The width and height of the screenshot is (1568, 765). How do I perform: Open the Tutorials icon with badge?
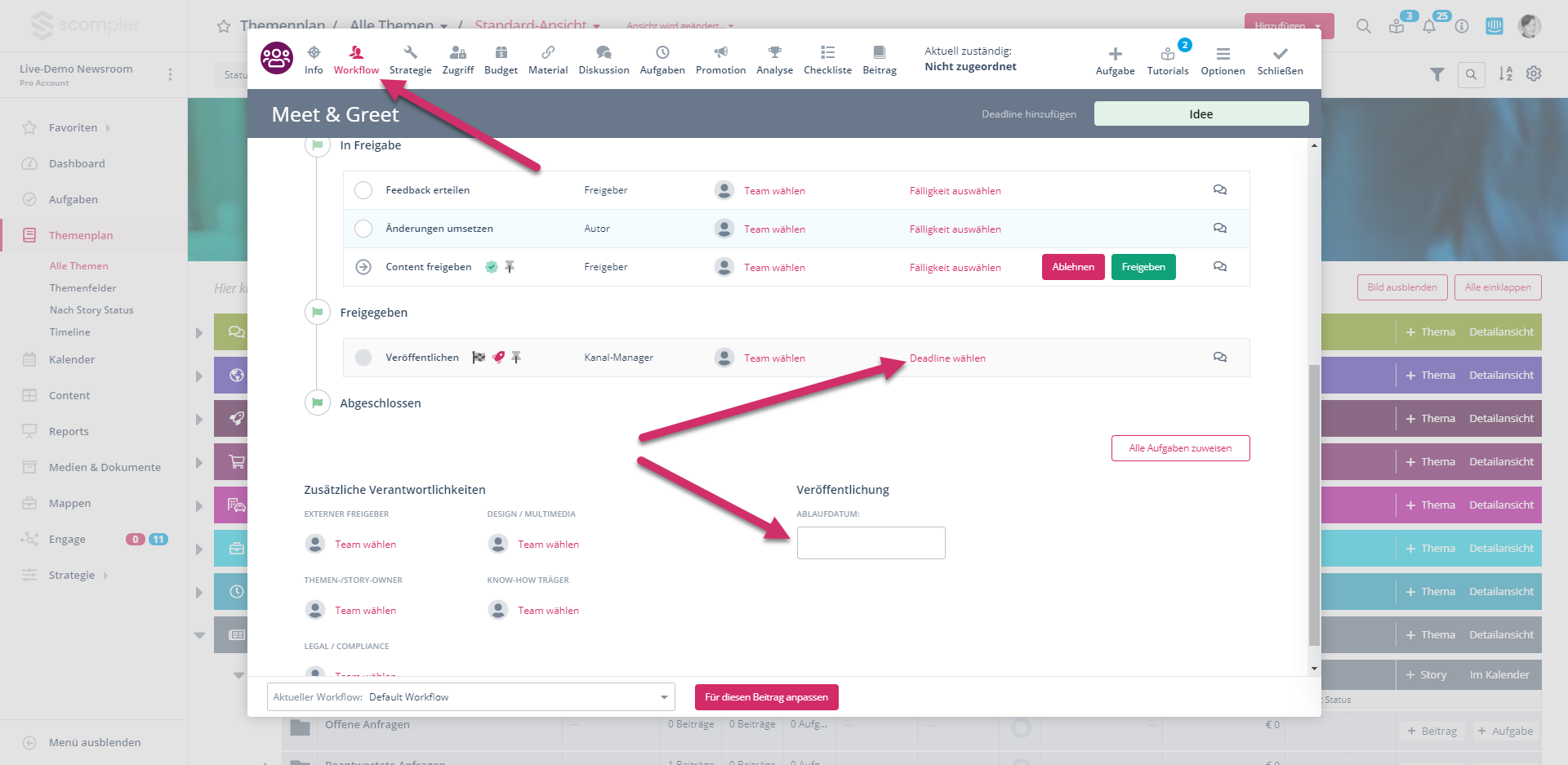pyautogui.click(x=1168, y=55)
